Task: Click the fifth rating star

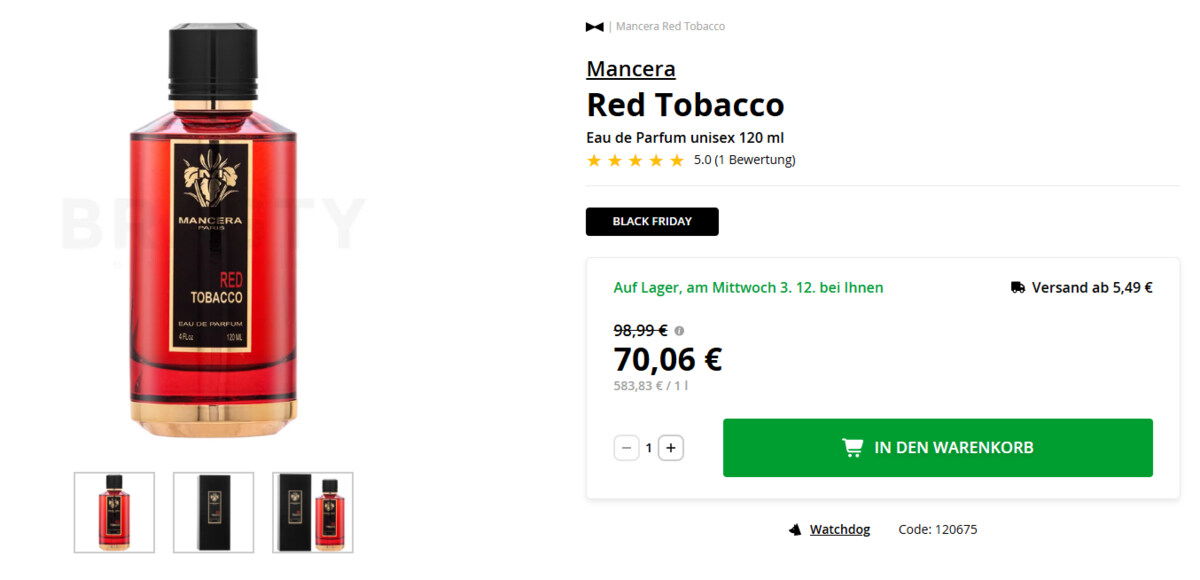Action: click(677, 160)
